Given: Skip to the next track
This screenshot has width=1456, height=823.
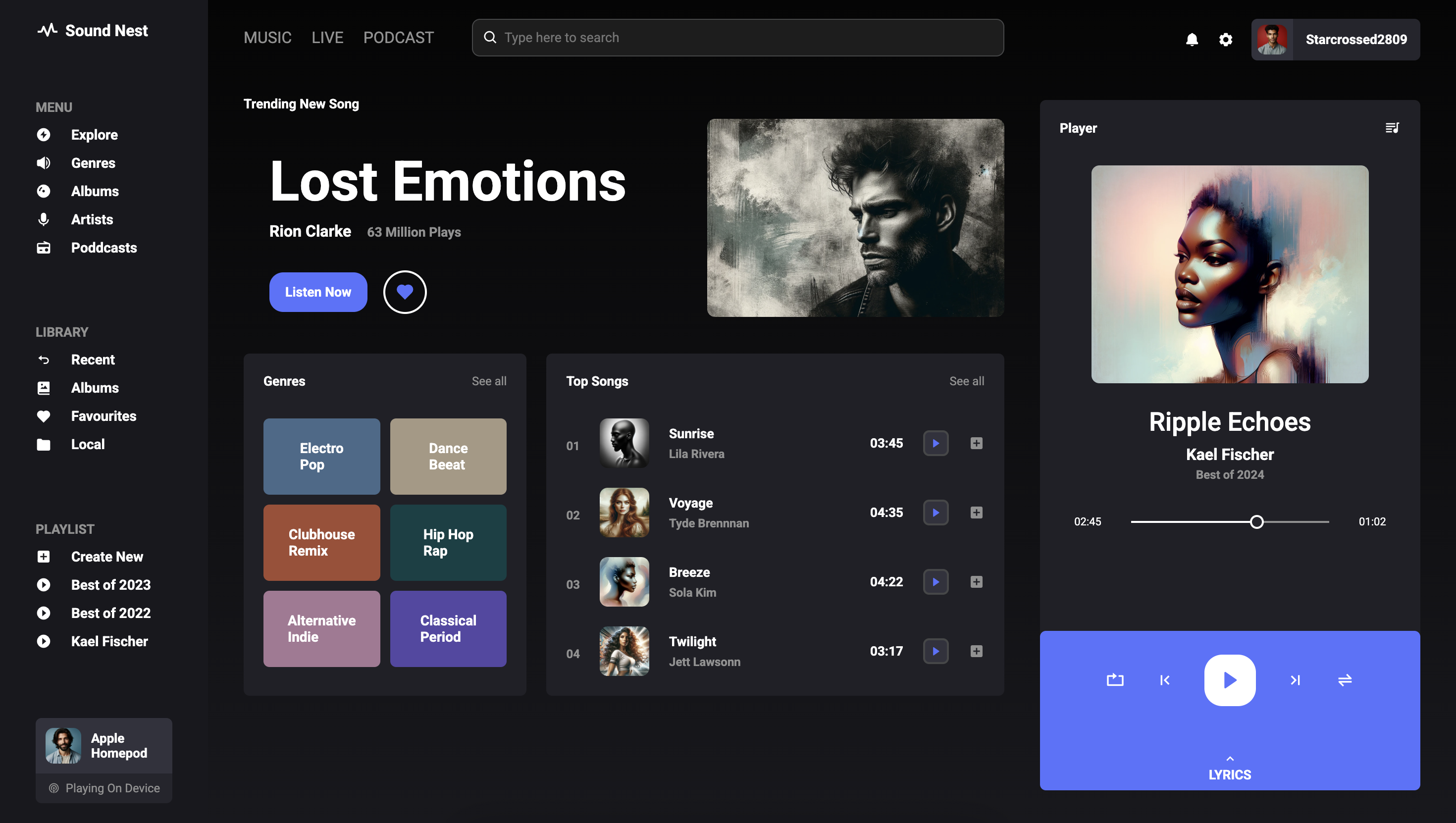Looking at the screenshot, I should 1295,680.
